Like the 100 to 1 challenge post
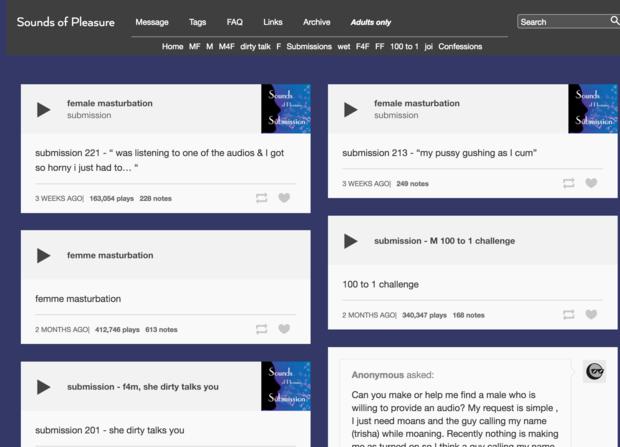 coord(591,314)
